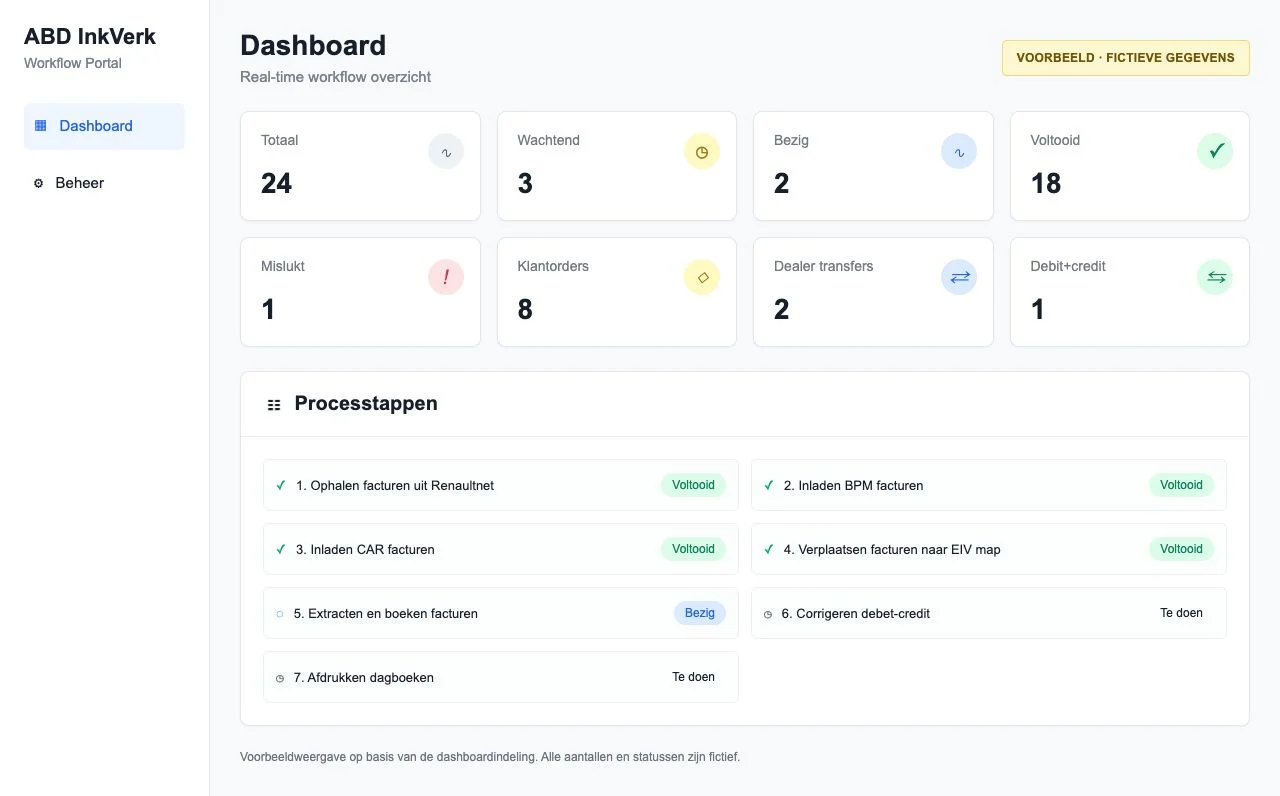1280x796 pixels.
Task: Click the Dealer transfers card label
Action: click(x=824, y=266)
